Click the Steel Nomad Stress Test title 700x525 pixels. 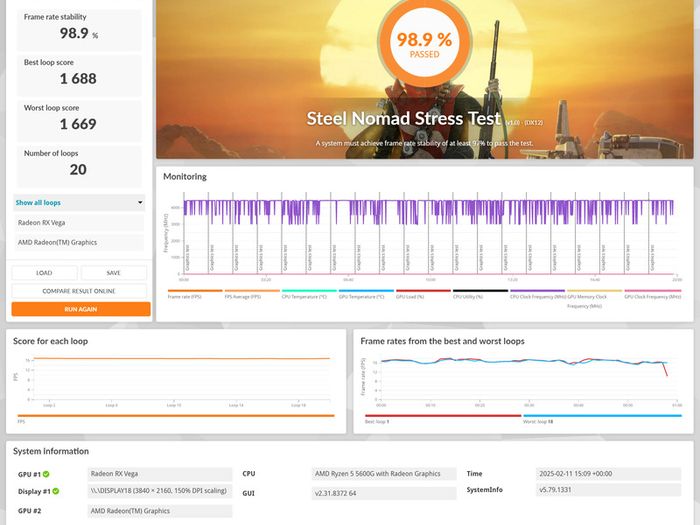404,119
